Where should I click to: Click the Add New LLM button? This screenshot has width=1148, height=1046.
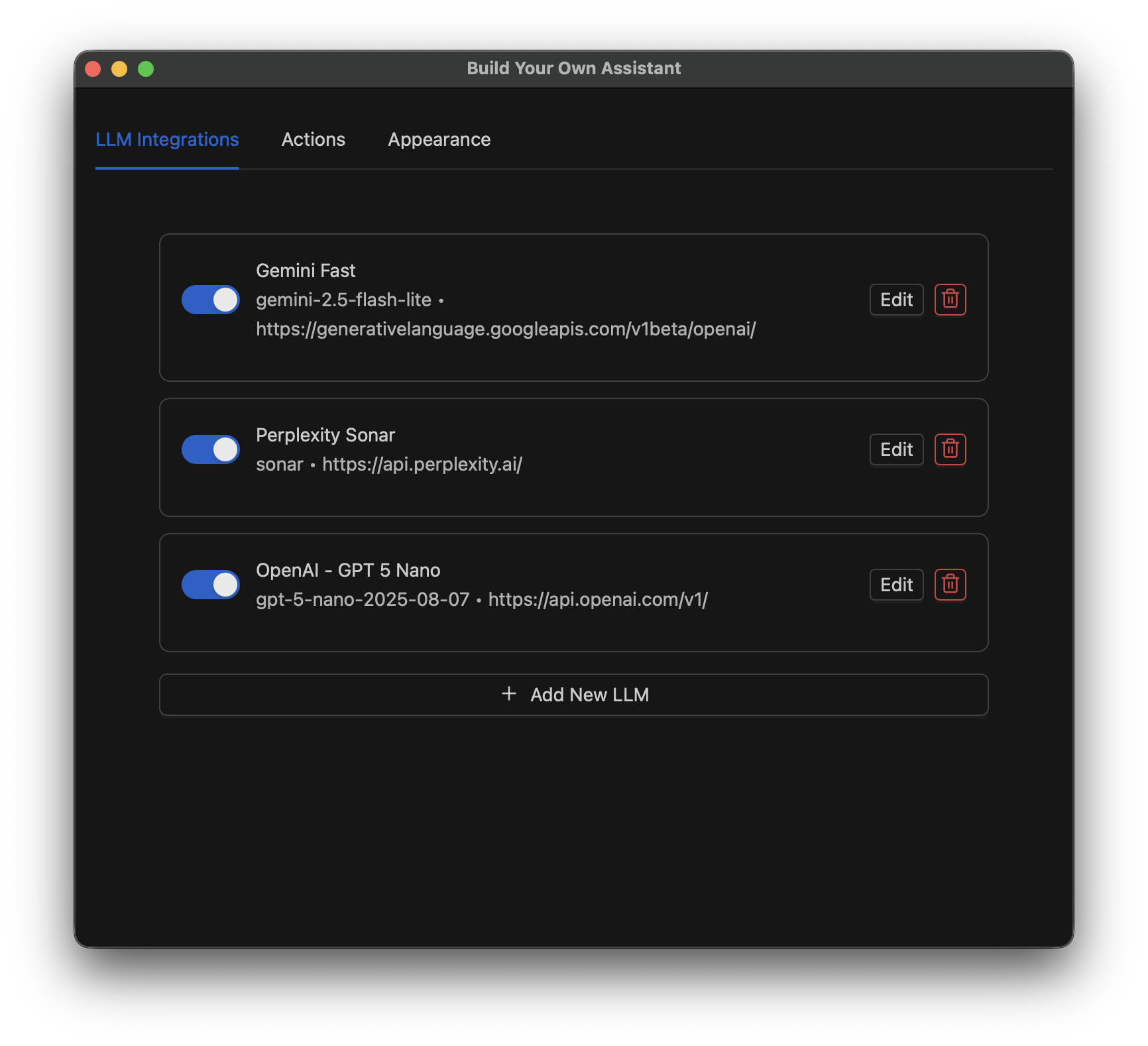574,694
